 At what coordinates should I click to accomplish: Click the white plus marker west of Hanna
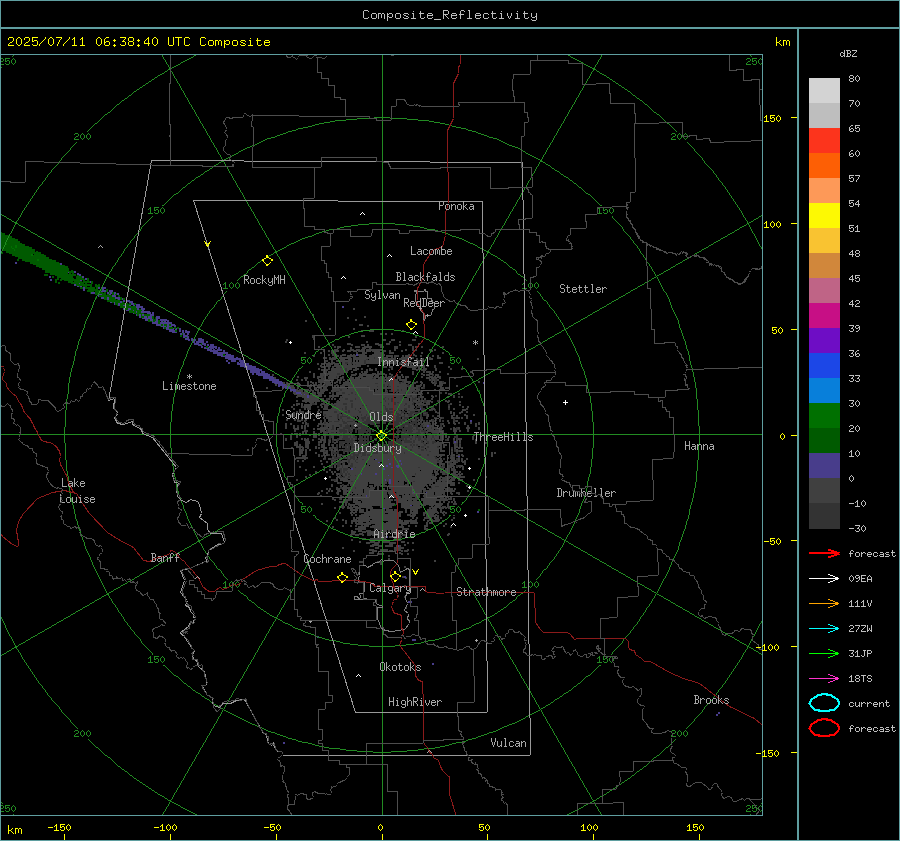pos(565,402)
